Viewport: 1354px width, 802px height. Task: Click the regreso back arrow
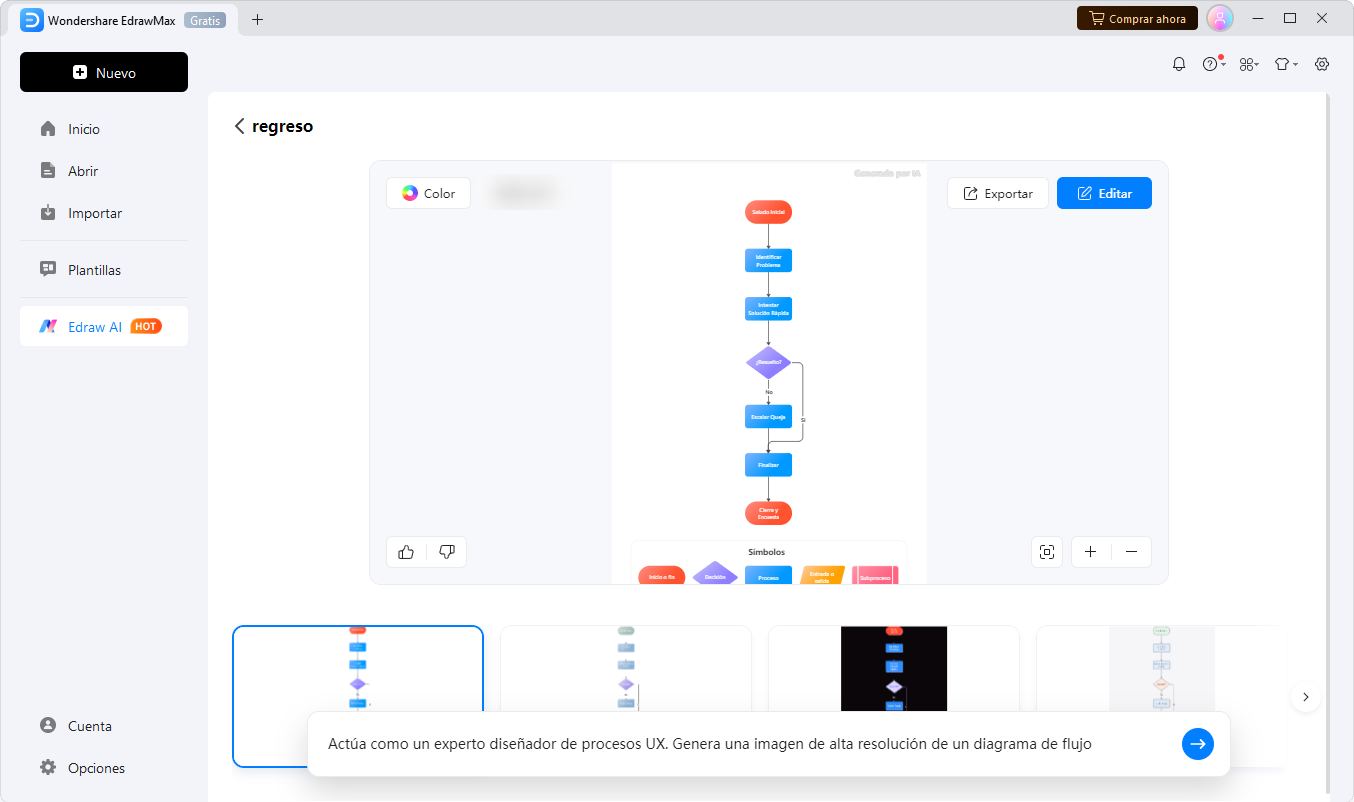pyautogui.click(x=240, y=126)
